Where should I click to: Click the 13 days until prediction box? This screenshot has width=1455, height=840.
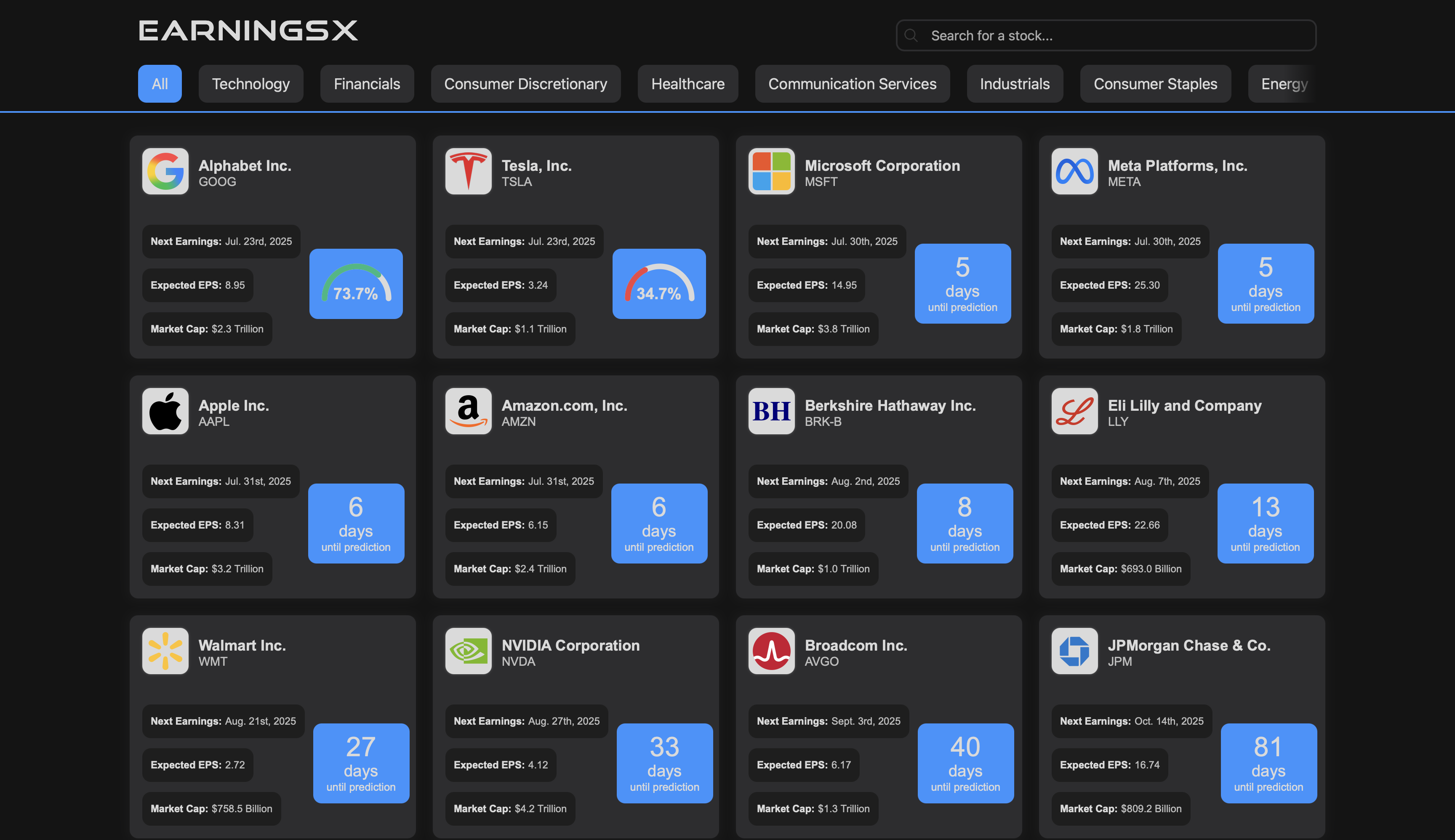(x=1265, y=523)
